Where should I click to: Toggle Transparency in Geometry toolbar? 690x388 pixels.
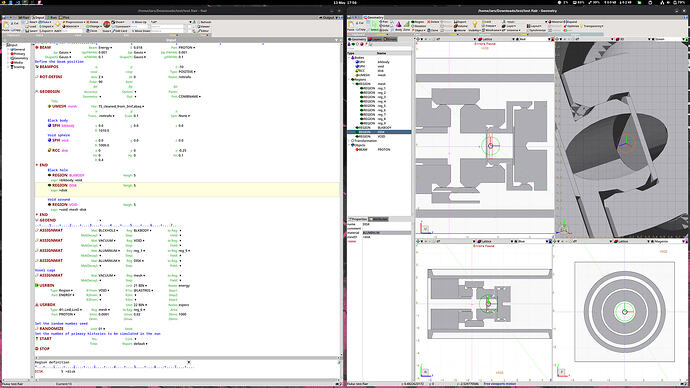591,26
